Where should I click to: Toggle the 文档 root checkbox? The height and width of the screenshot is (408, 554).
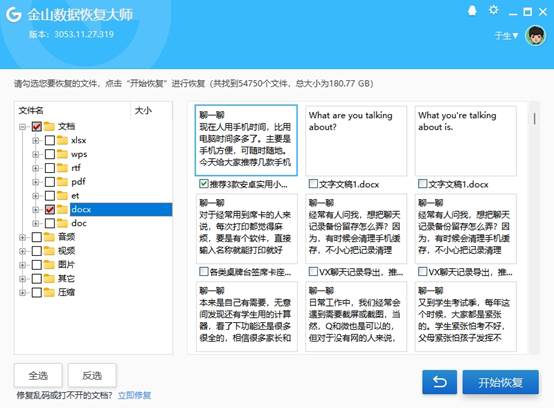coord(37,126)
